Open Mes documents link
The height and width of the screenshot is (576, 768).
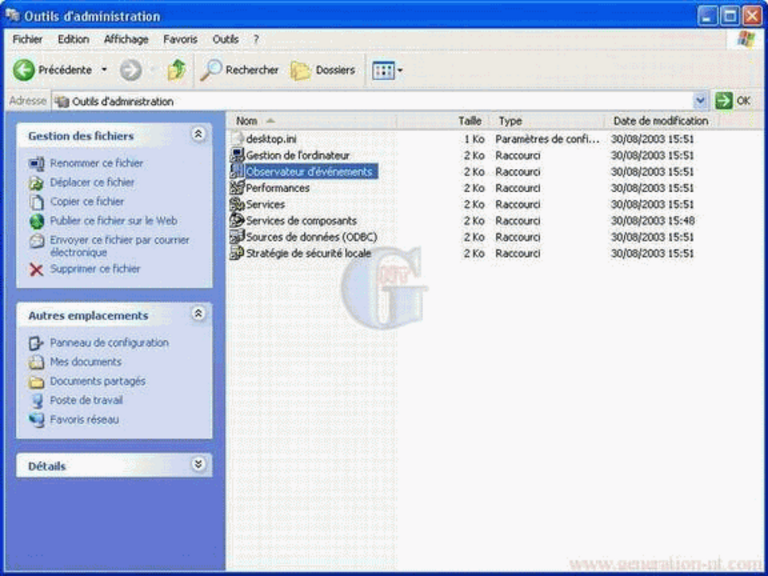click(x=86, y=361)
